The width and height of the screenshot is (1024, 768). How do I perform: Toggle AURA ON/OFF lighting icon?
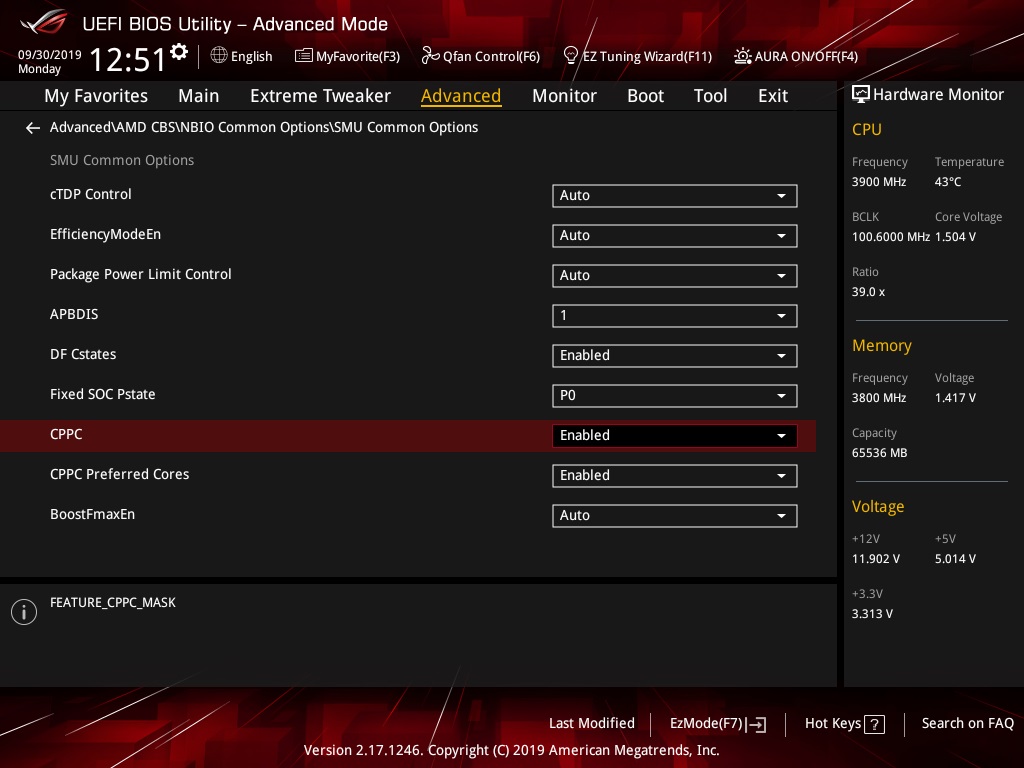[x=743, y=56]
